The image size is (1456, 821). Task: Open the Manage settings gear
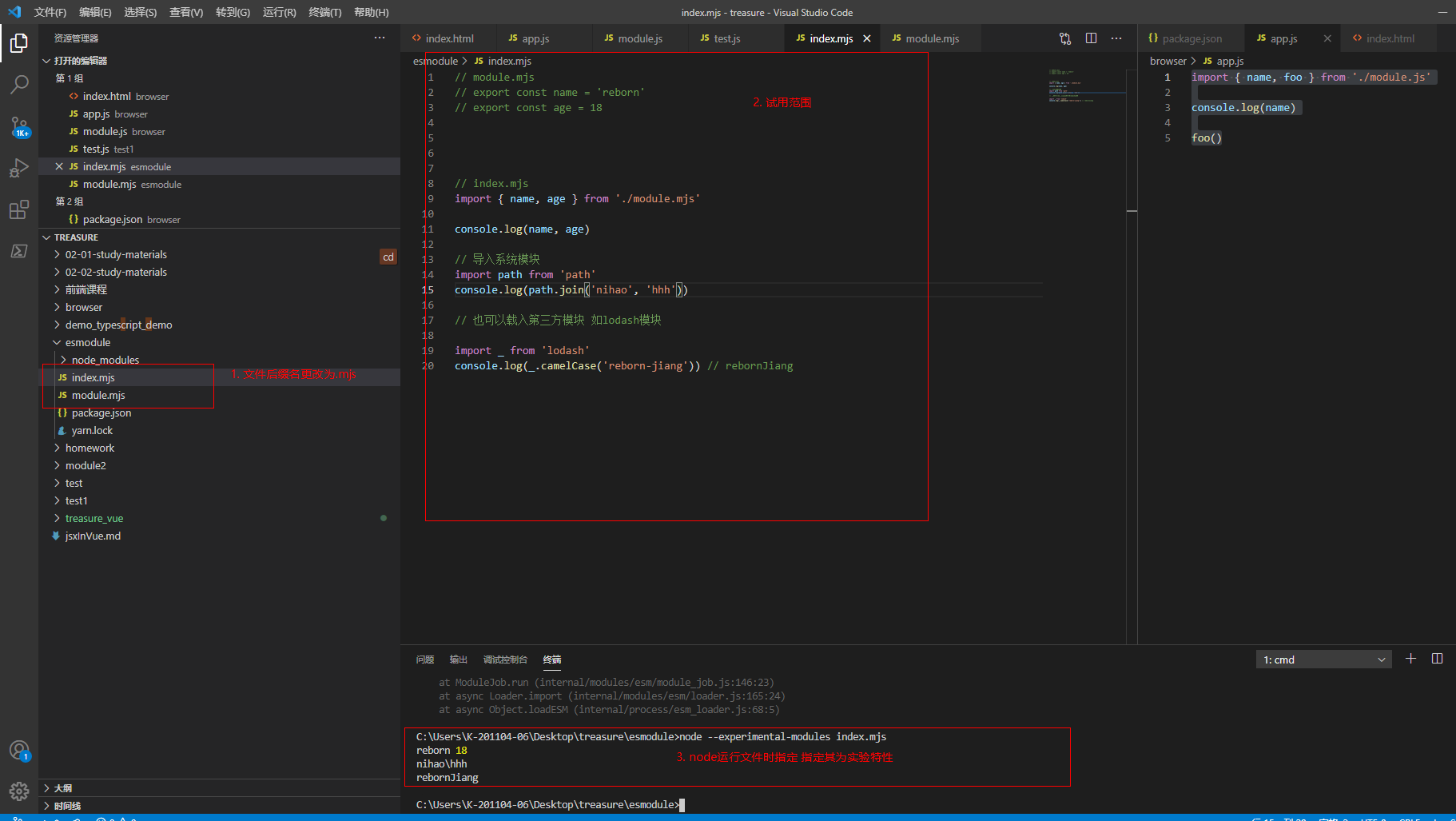(19, 791)
